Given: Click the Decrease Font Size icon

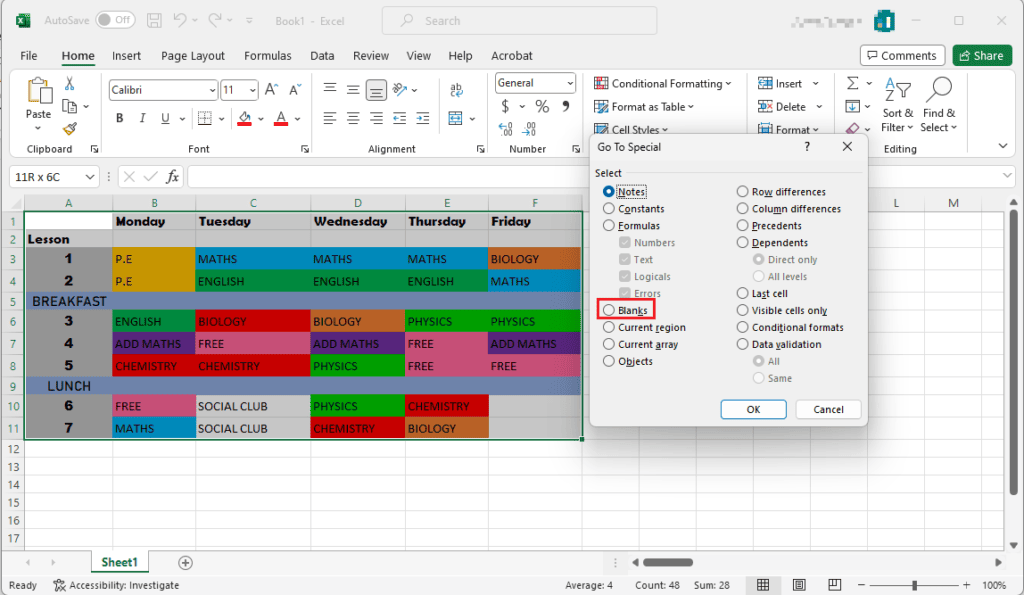Looking at the screenshot, I should [x=295, y=89].
